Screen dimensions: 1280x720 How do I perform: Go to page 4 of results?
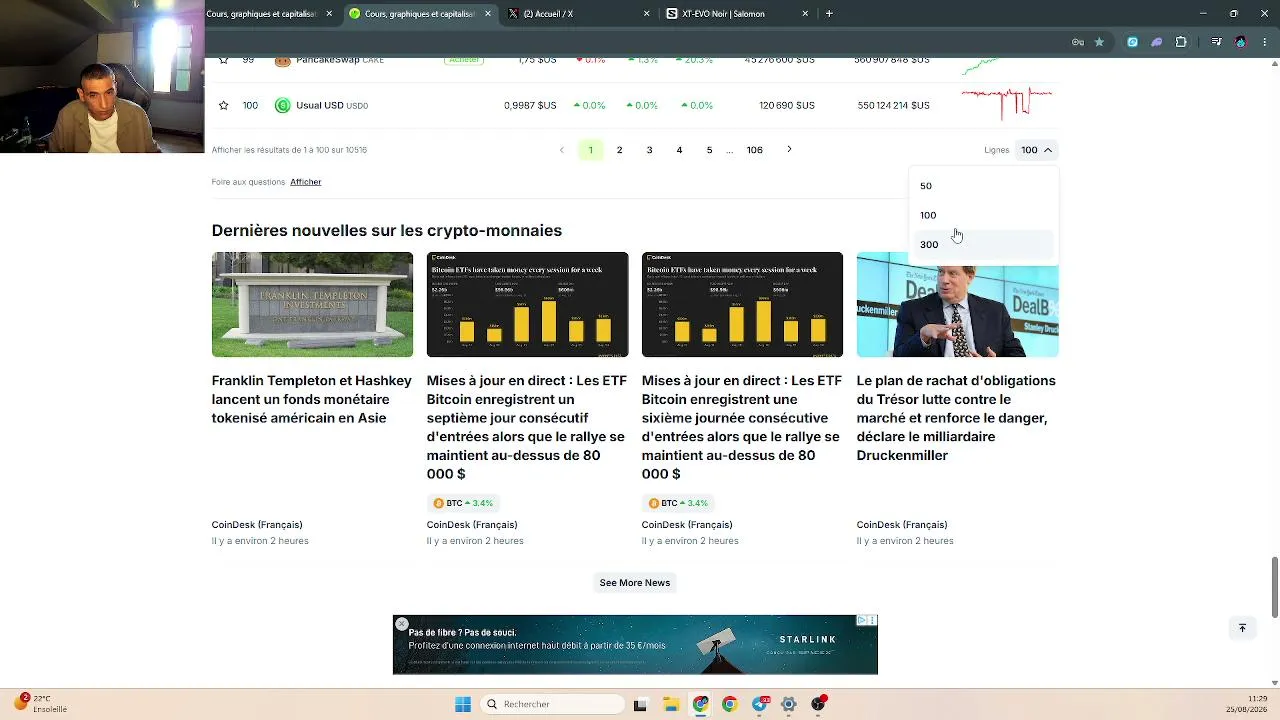tap(679, 150)
